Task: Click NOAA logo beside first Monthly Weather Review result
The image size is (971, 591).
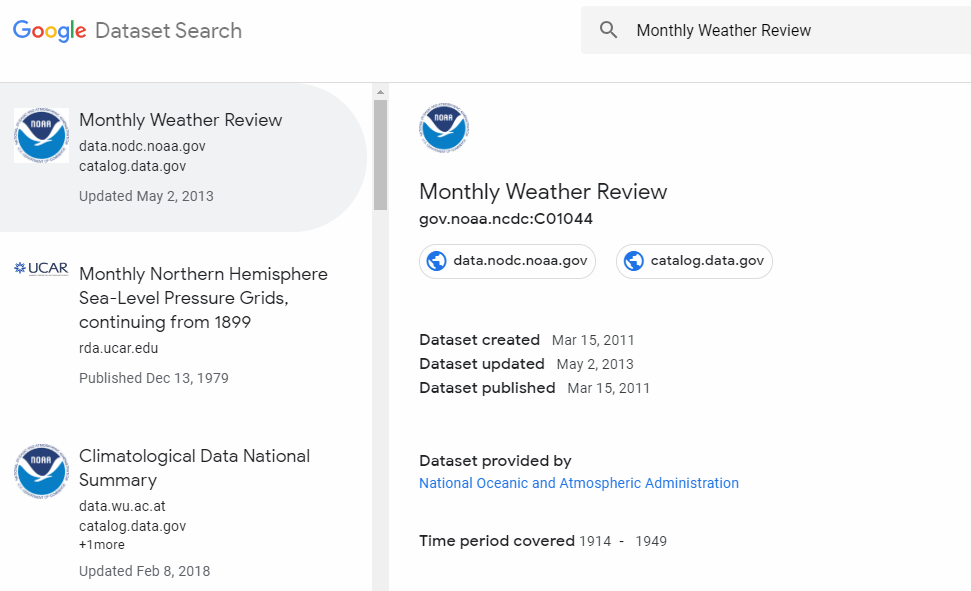Action: click(x=41, y=136)
